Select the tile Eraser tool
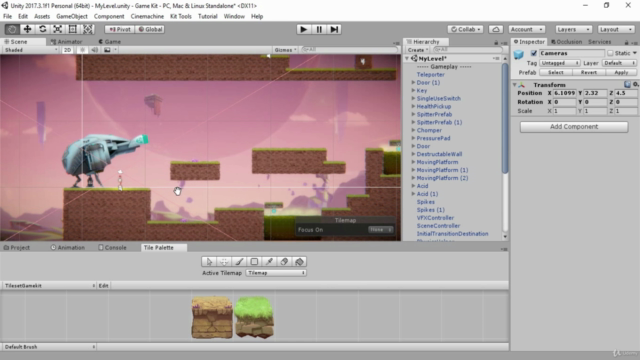640x360 pixels. 284,262
